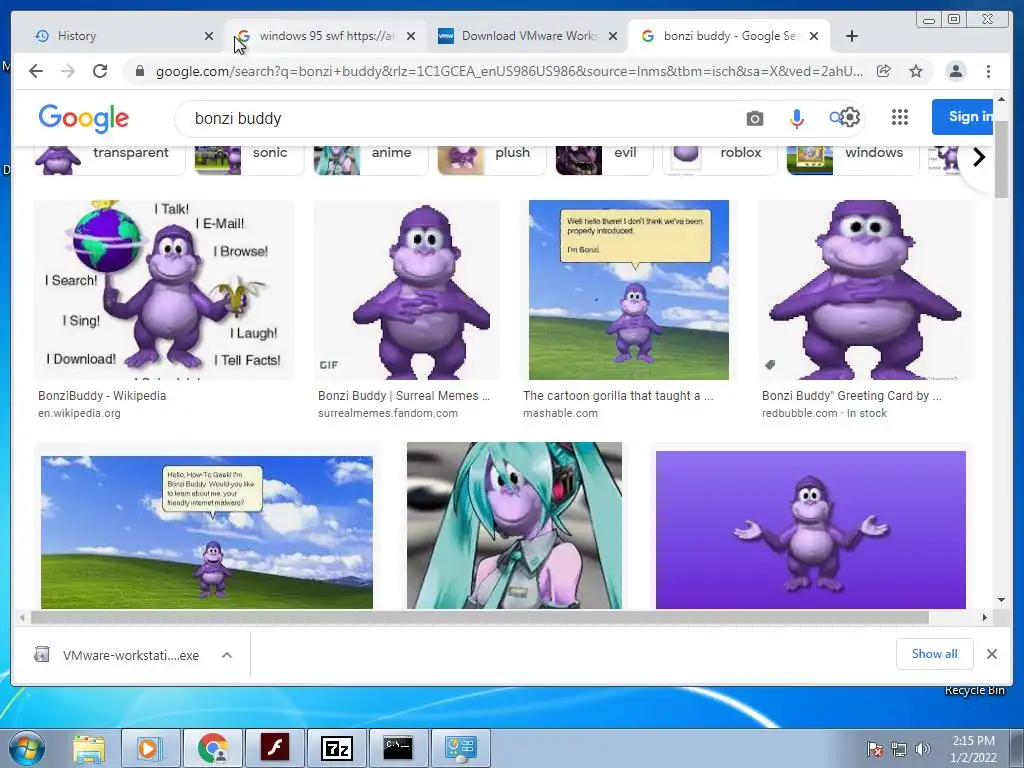Switch to the History tab
Image resolution: width=1024 pixels, height=768 pixels.
point(121,36)
